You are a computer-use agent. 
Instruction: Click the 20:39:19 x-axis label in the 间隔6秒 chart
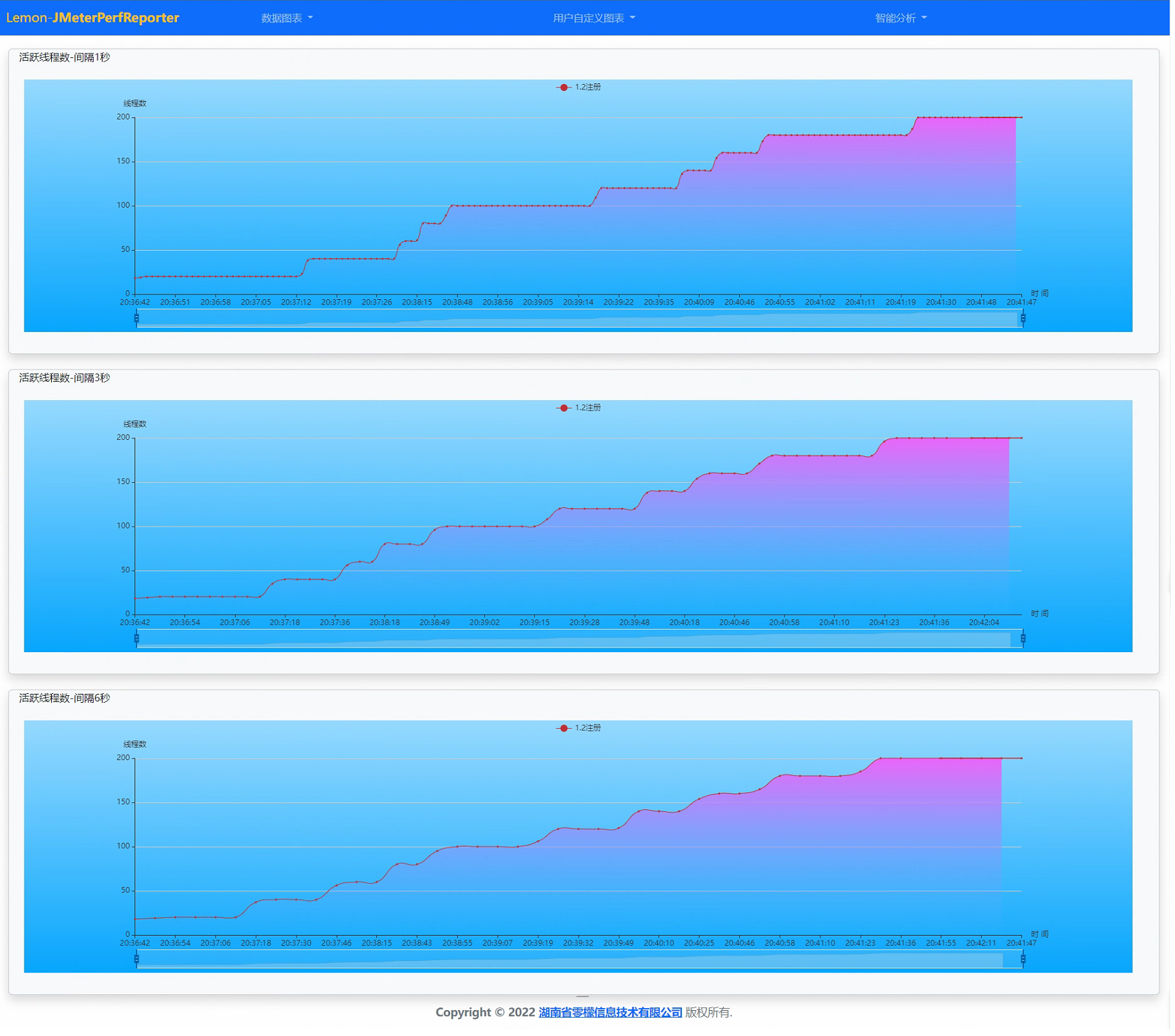coord(538,942)
